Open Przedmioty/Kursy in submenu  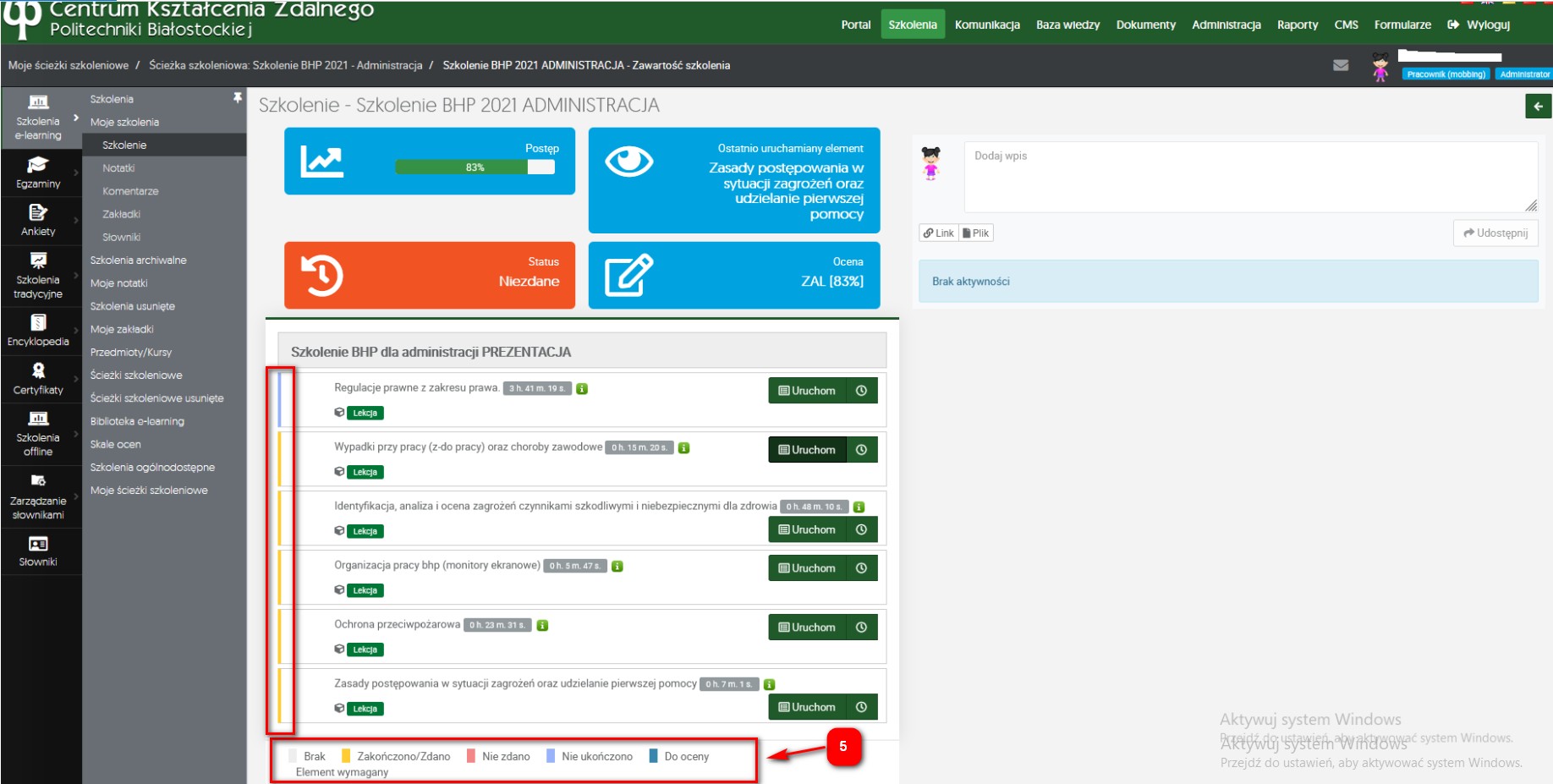point(131,353)
